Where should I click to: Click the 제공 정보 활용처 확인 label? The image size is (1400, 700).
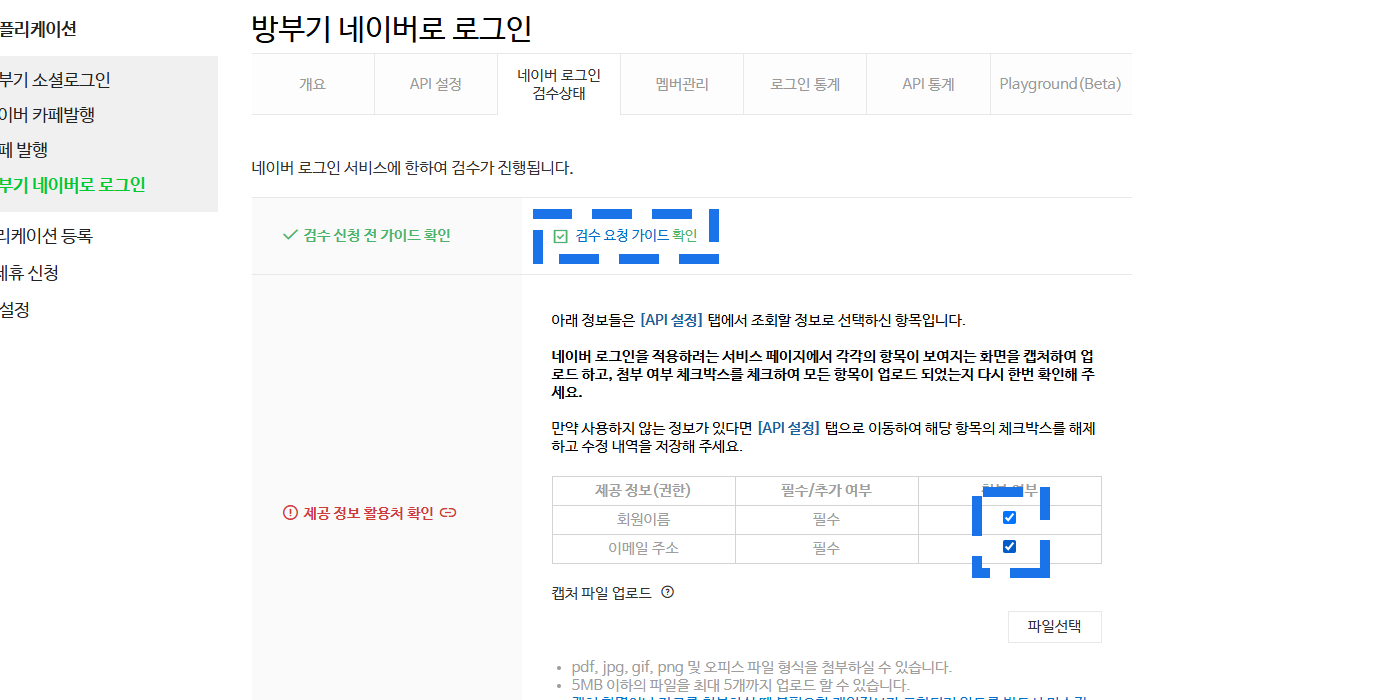(369, 513)
